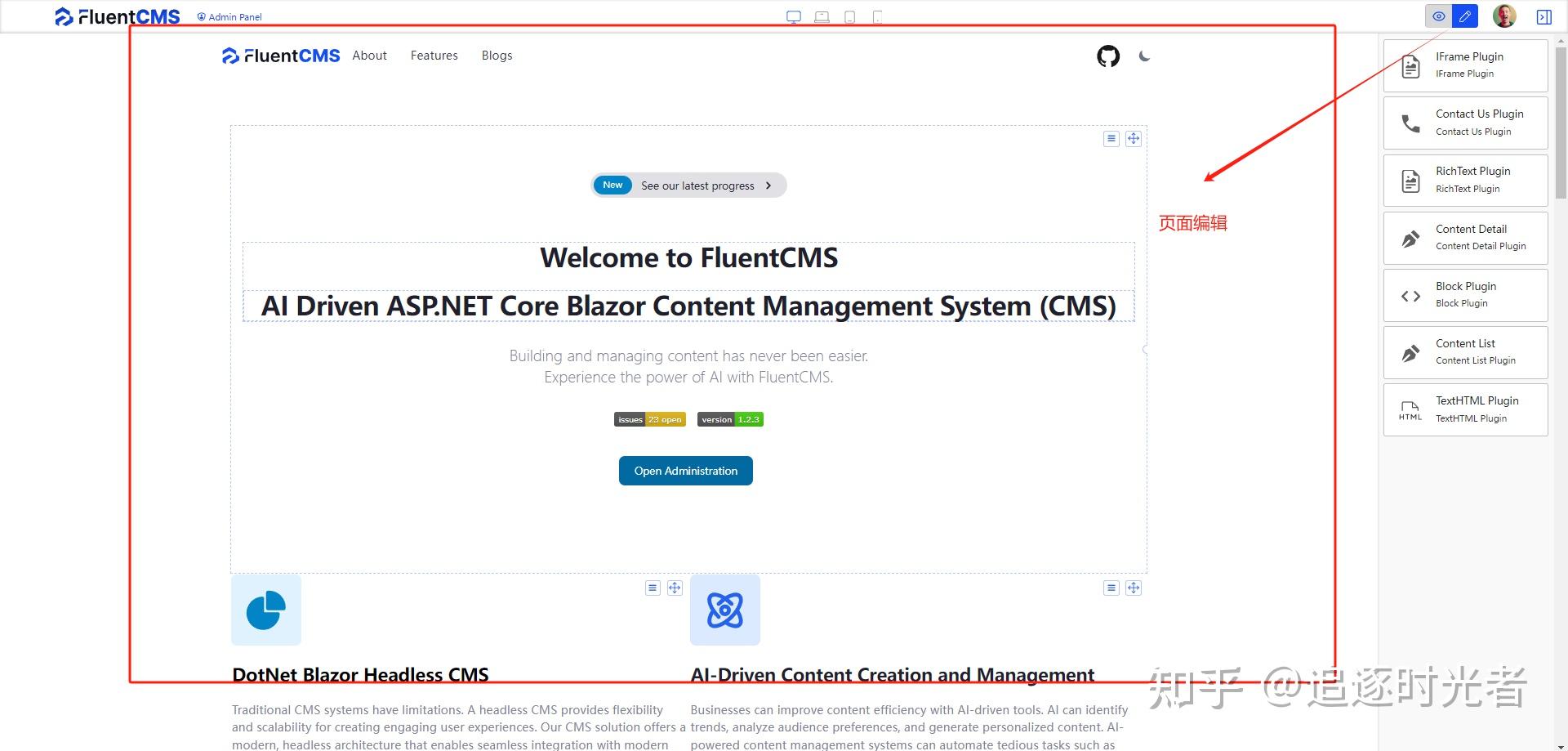The image size is (1568, 751).
Task: Click the hamburger menu icon on hero section
Action: point(1111,138)
